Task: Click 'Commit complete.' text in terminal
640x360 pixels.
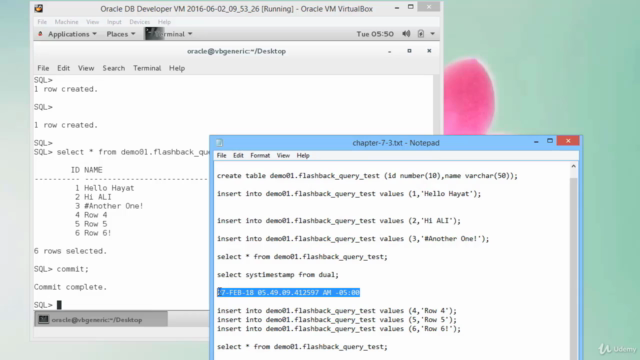Action: click(x=70, y=287)
